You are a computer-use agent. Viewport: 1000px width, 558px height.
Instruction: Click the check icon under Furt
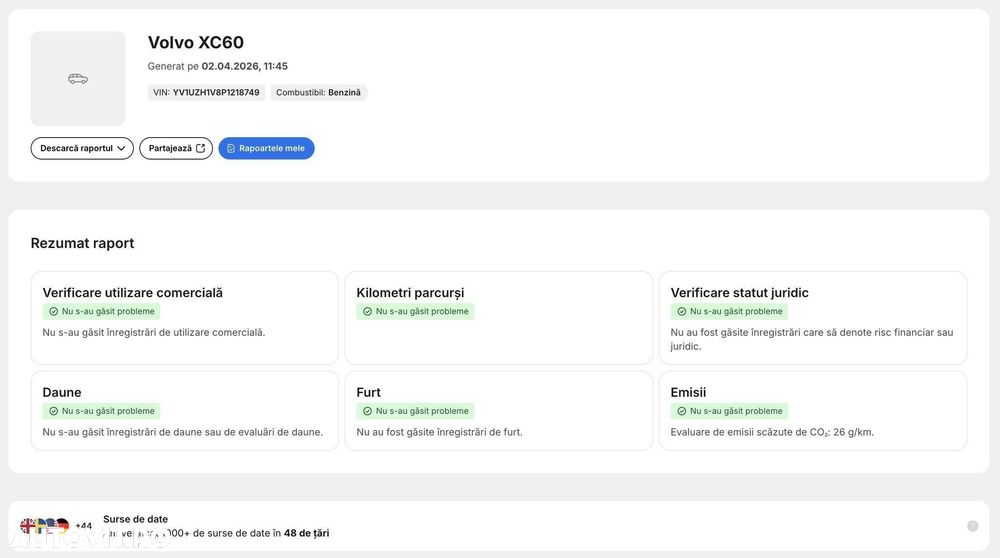(368, 411)
